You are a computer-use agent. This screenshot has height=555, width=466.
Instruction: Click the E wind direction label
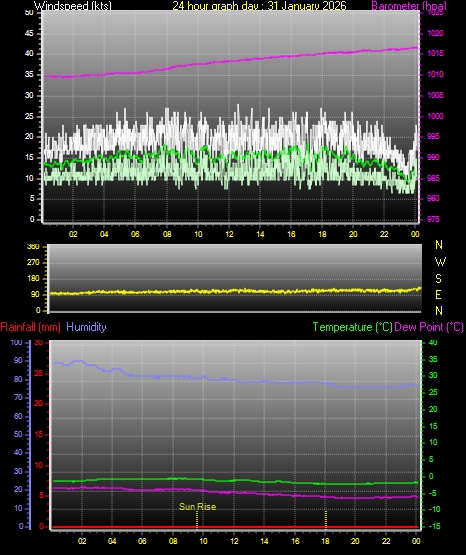click(438, 294)
